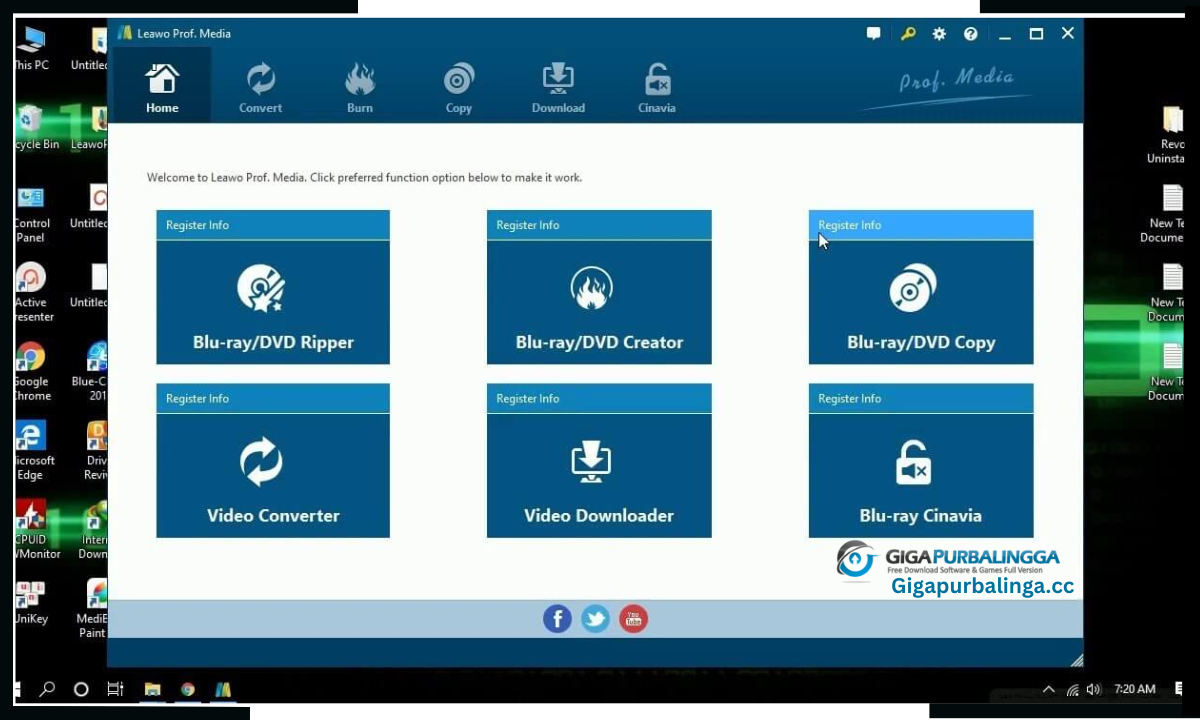Click the 7:20 AM taskbar clock
Image resolution: width=1200 pixels, height=720 pixels.
(1134, 689)
